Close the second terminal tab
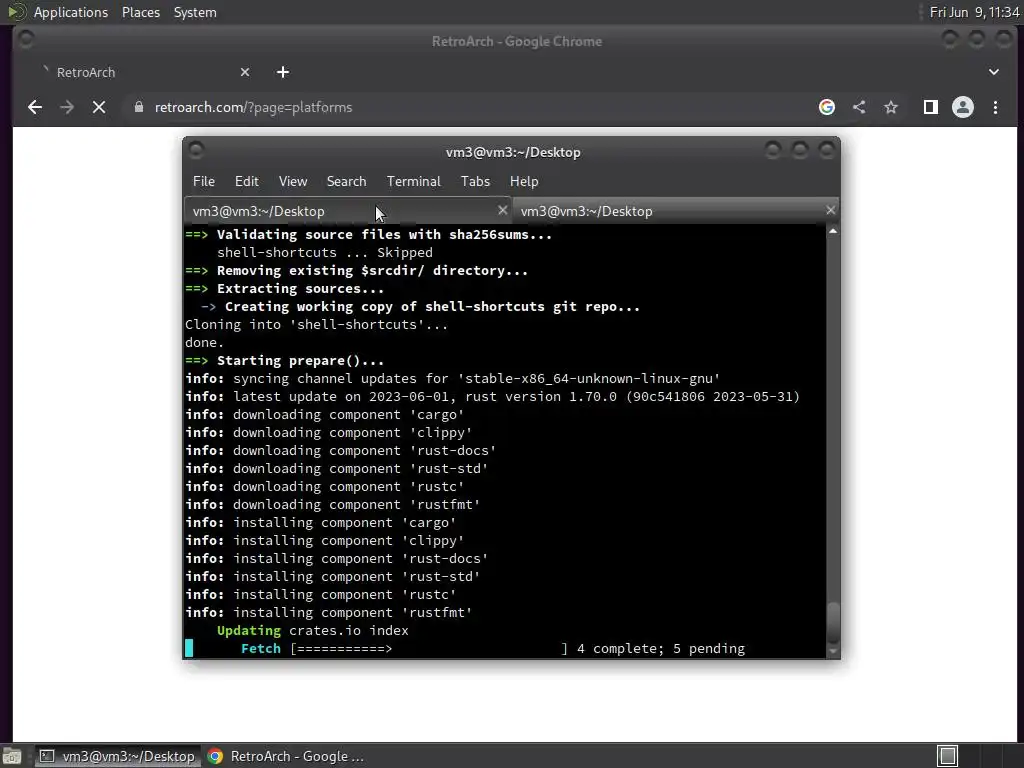Image resolution: width=1024 pixels, height=768 pixels. click(830, 210)
